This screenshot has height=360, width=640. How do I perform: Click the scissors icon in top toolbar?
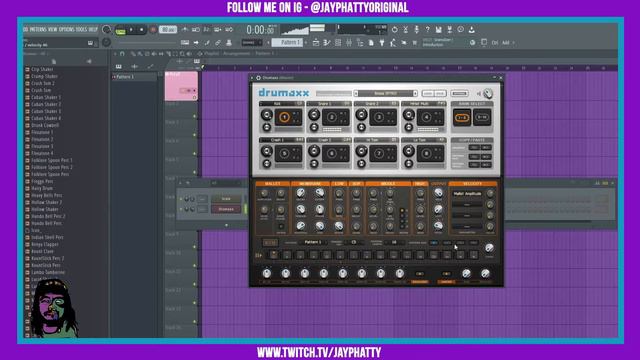(406, 29)
